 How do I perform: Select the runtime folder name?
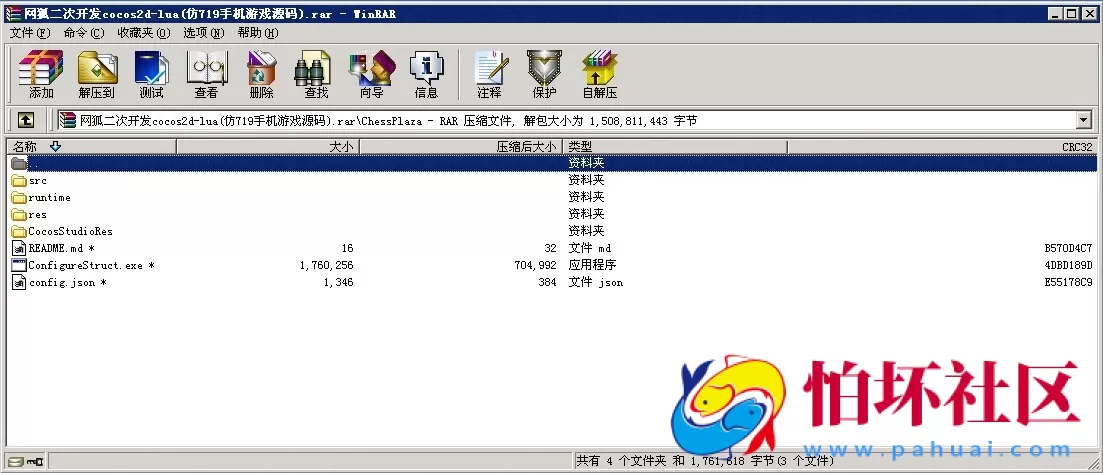pyautogui.click(x=50, y=197)
